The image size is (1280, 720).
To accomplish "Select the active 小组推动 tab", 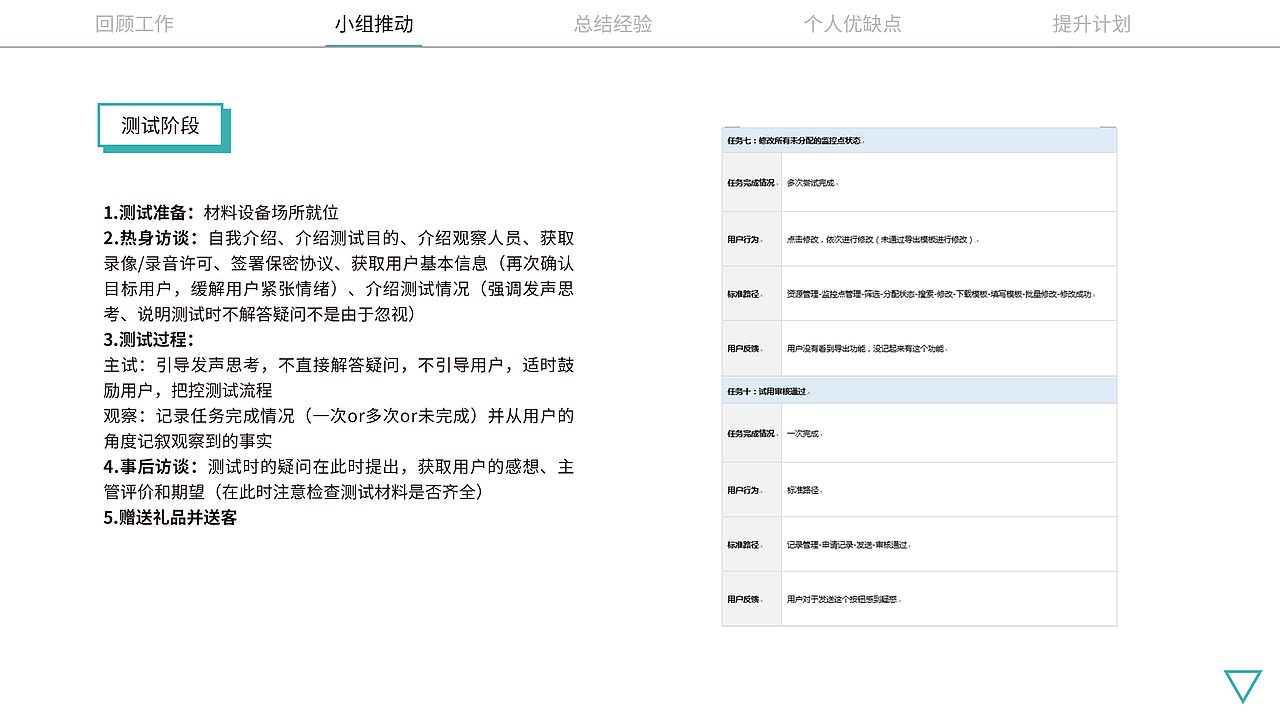I will click(373, 23).
